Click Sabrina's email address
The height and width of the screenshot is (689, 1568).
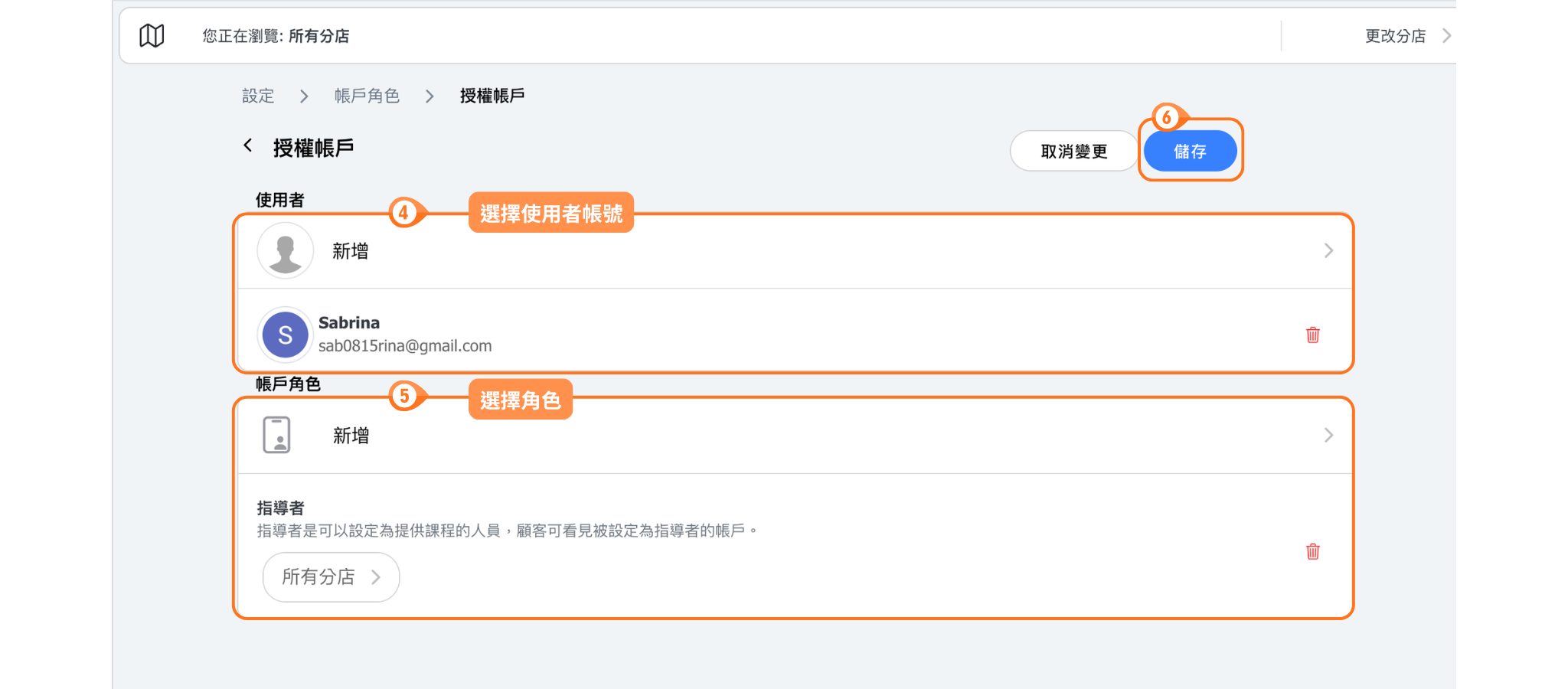pos(405,346)
